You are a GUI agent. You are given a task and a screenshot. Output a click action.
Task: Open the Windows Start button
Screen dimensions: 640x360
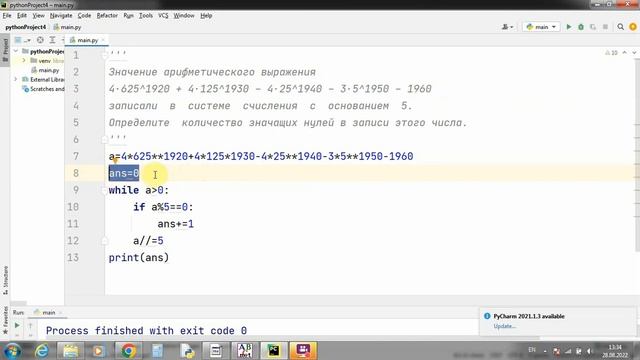(13, 351)
